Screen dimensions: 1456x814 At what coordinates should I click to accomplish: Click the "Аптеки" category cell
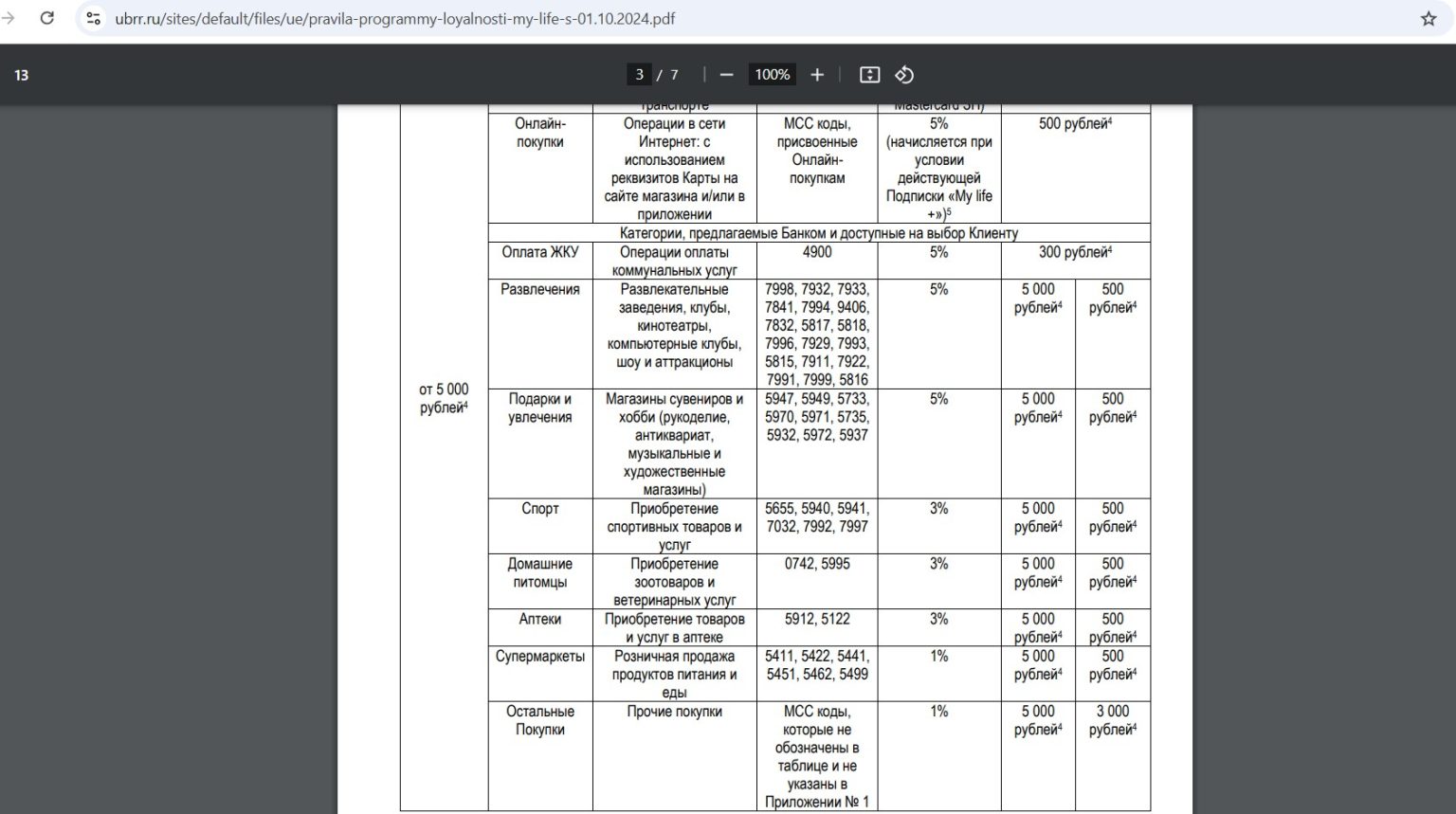[x=539, y=619]
